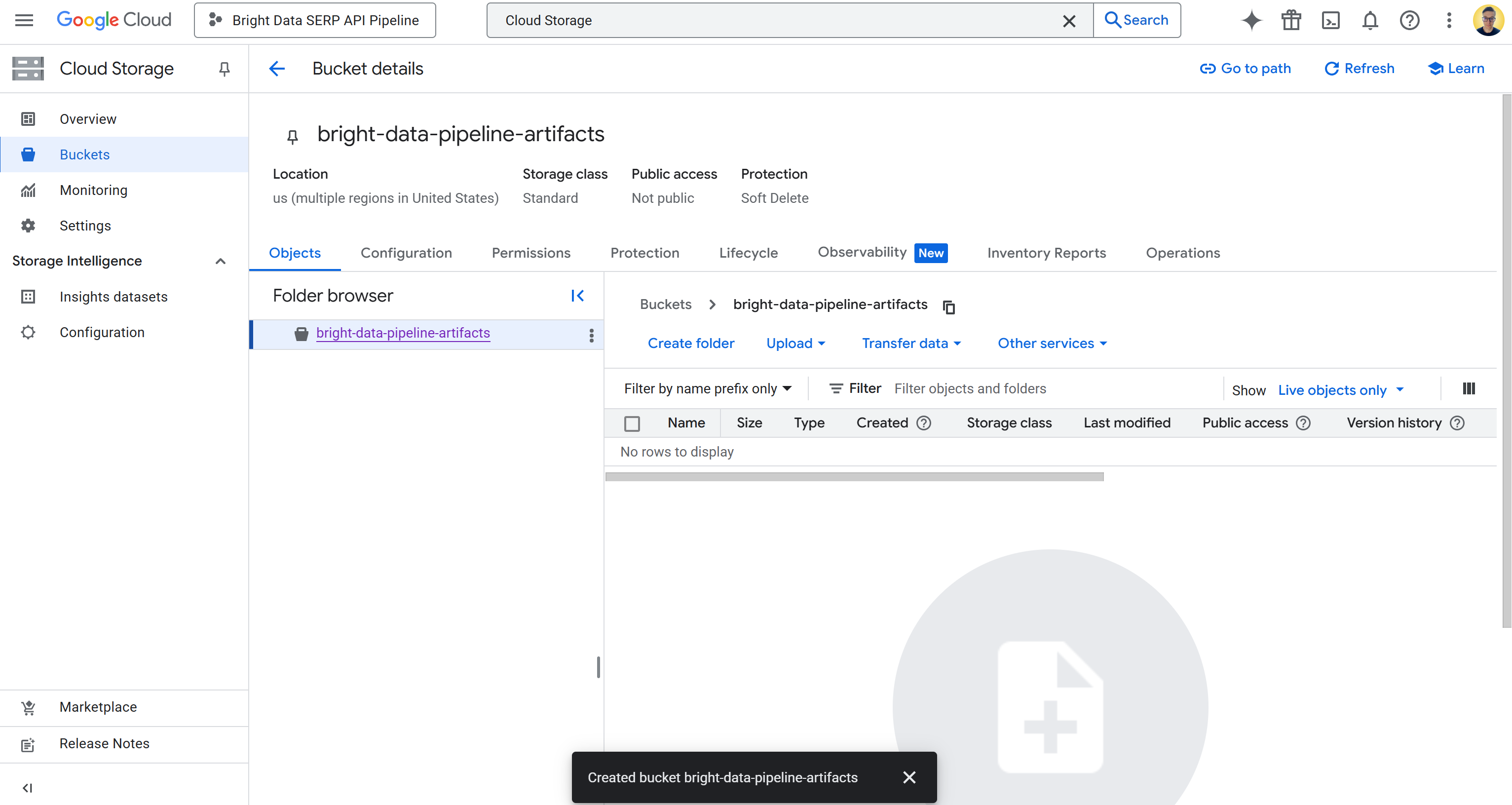This screenshot has width=1512, height=805.
Task: Toggle the select-all objects checkbox
Action: click(x=632, y=423)
